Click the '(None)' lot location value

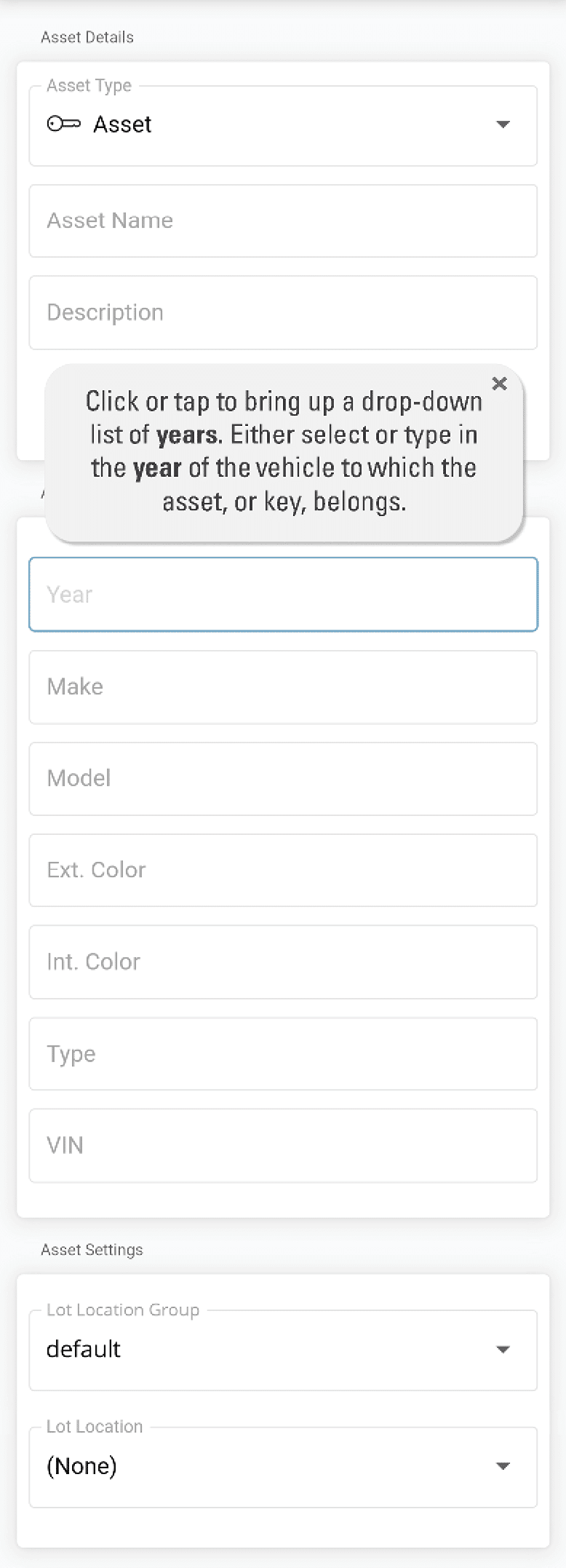(81, 1465)
